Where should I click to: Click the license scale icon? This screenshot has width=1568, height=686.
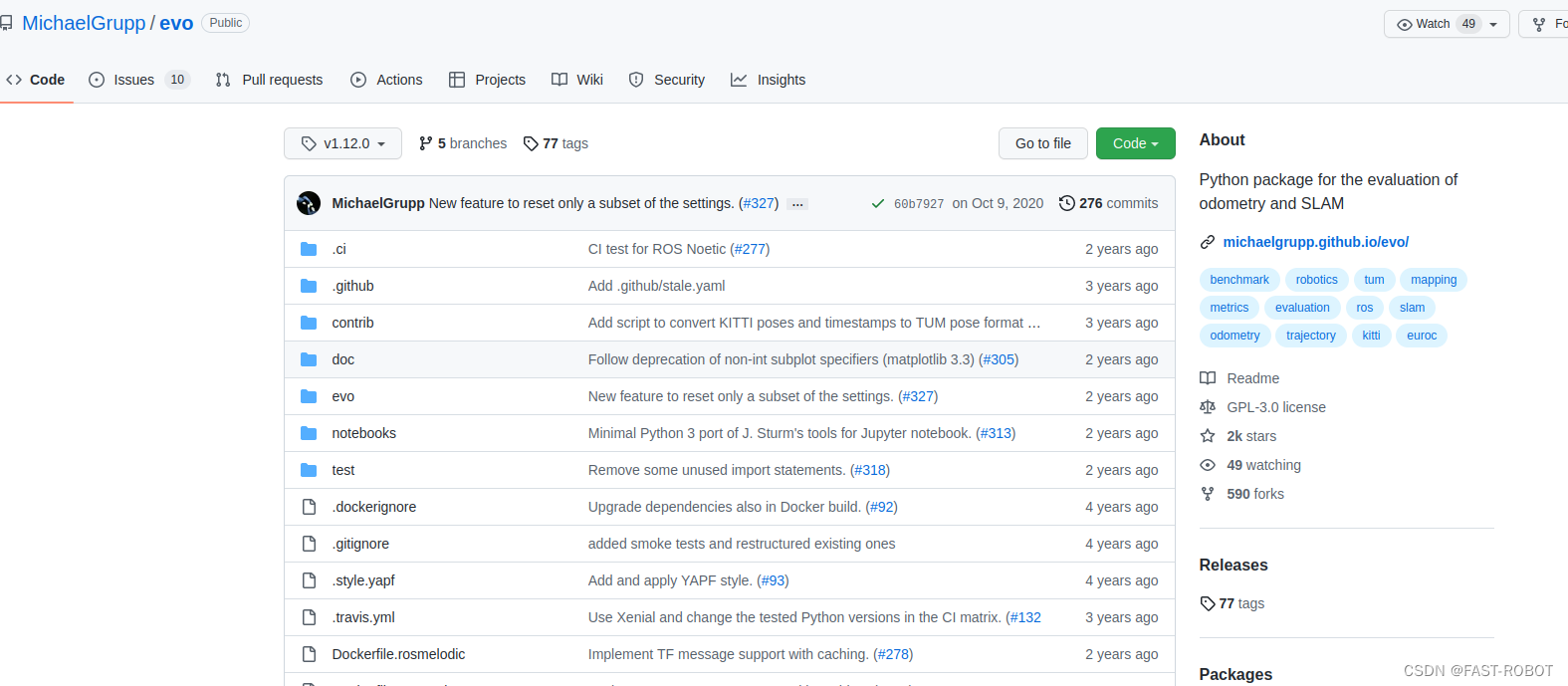[1208, 407]
